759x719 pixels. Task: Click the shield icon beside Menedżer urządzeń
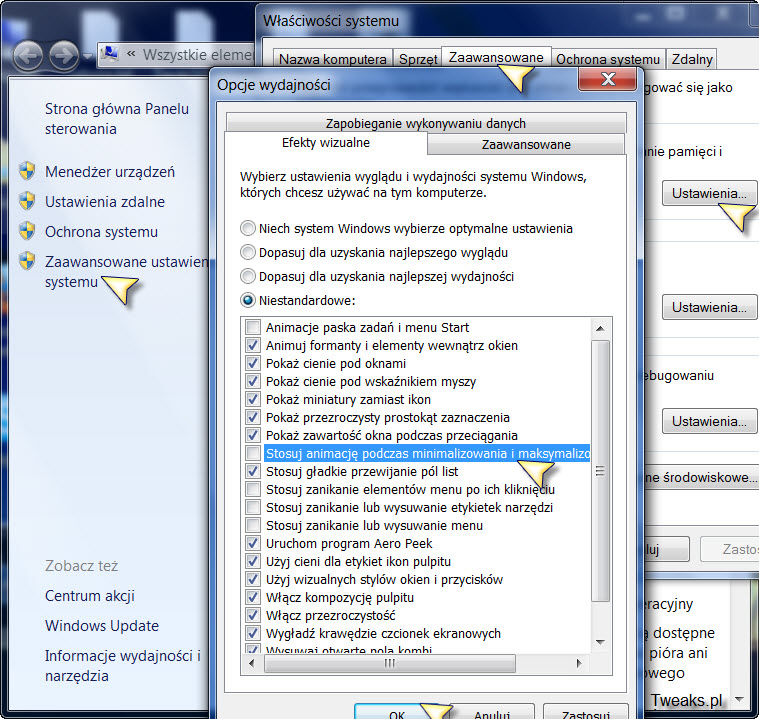point(27,171)
